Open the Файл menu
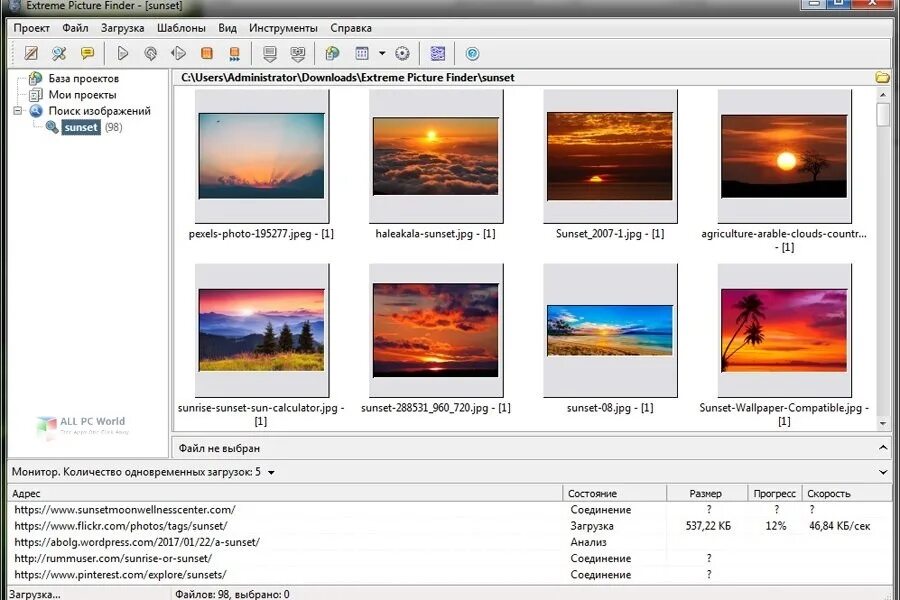The width and height of the screenshot is (900, 600). point(75,28)
